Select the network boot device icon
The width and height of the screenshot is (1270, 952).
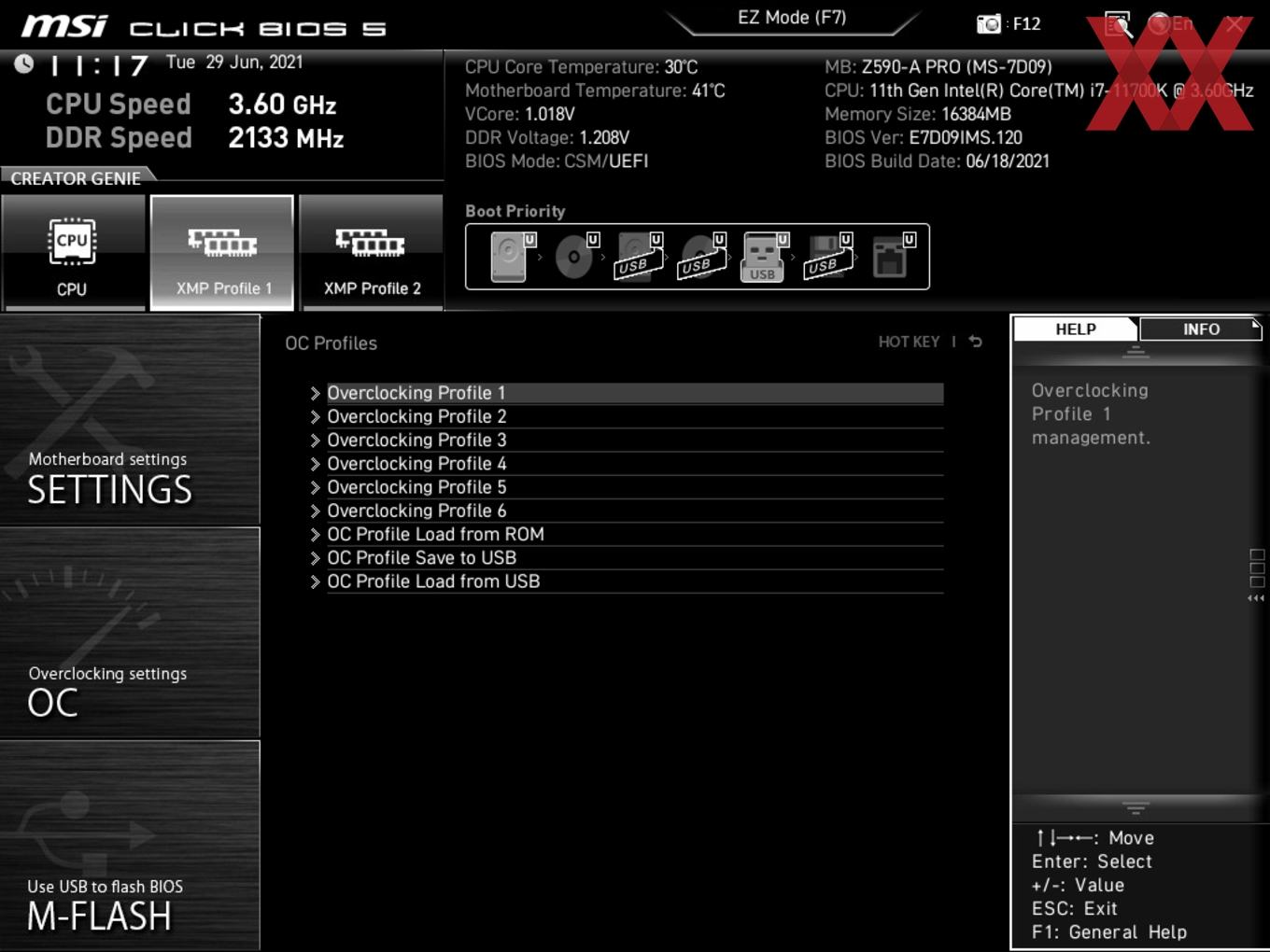(x=892, y=257)
